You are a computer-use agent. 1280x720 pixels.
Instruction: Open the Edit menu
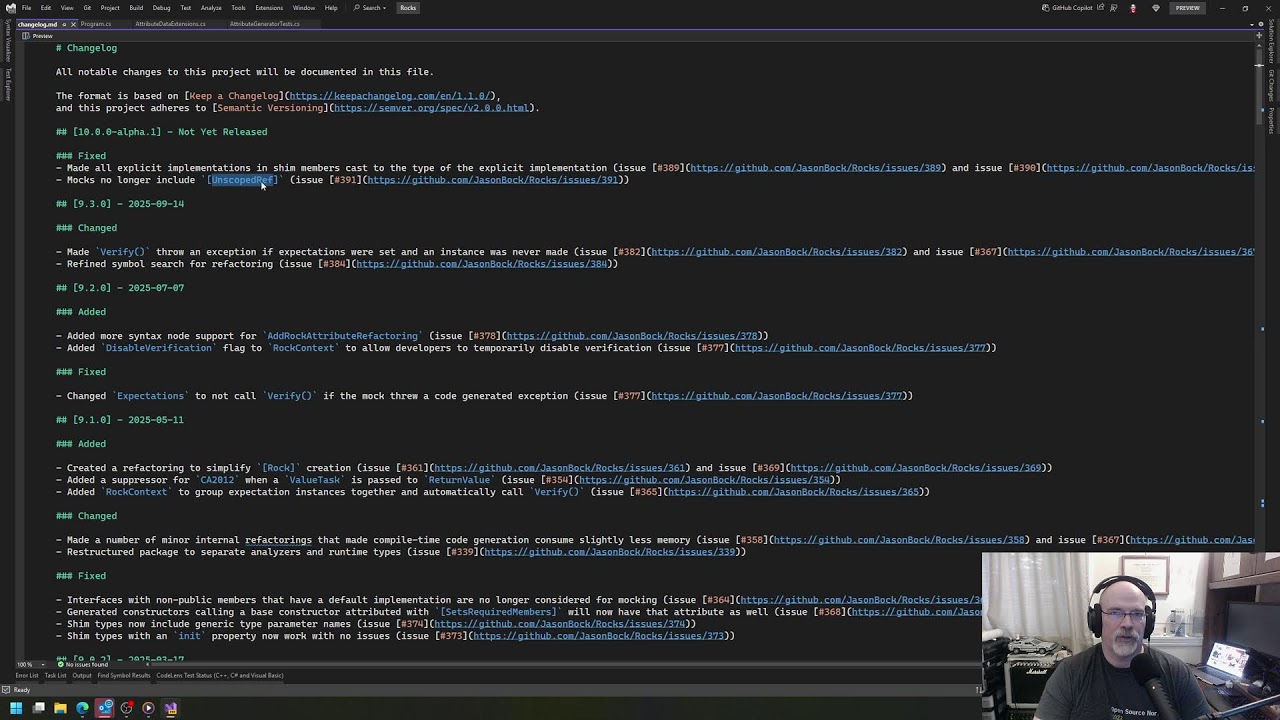46,8
